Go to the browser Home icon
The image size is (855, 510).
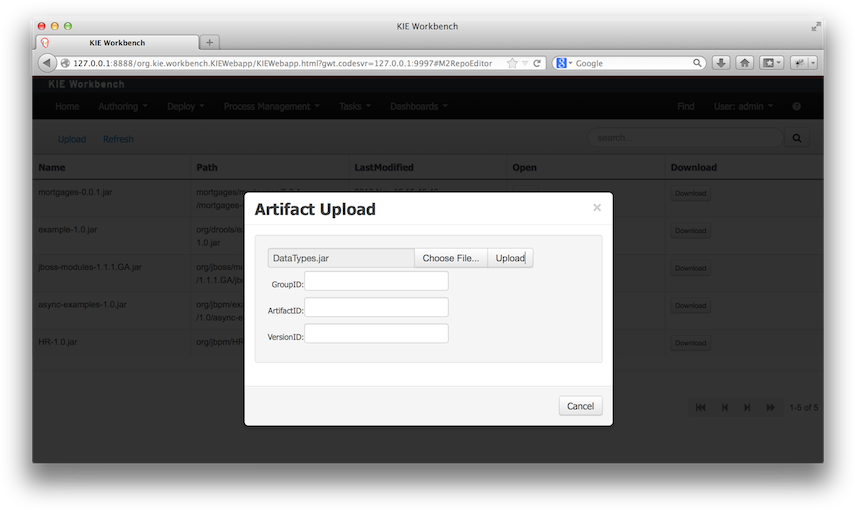[744, 63]
